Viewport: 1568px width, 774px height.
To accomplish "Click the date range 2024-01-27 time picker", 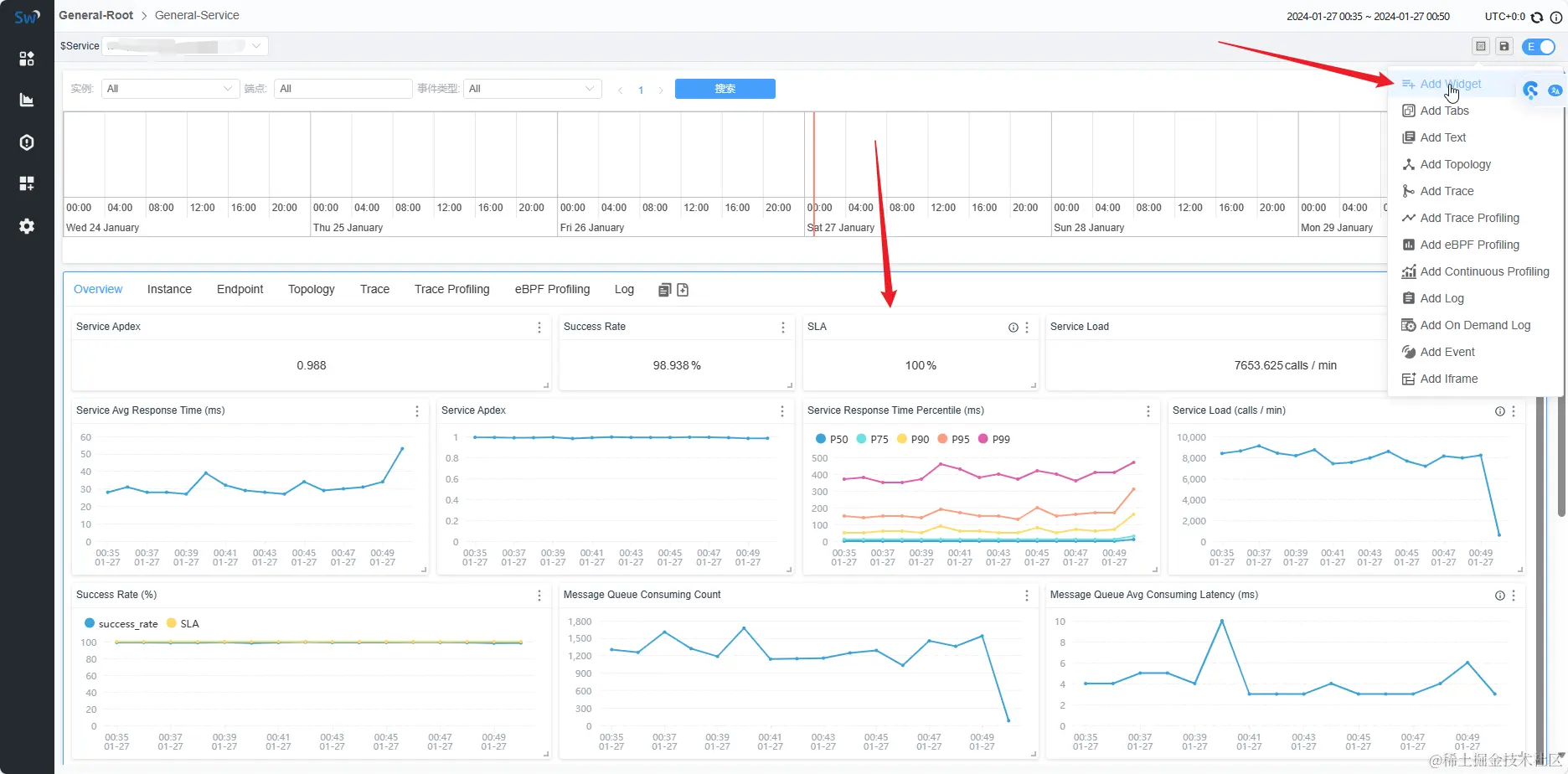I will click(x=1368, y=17).
